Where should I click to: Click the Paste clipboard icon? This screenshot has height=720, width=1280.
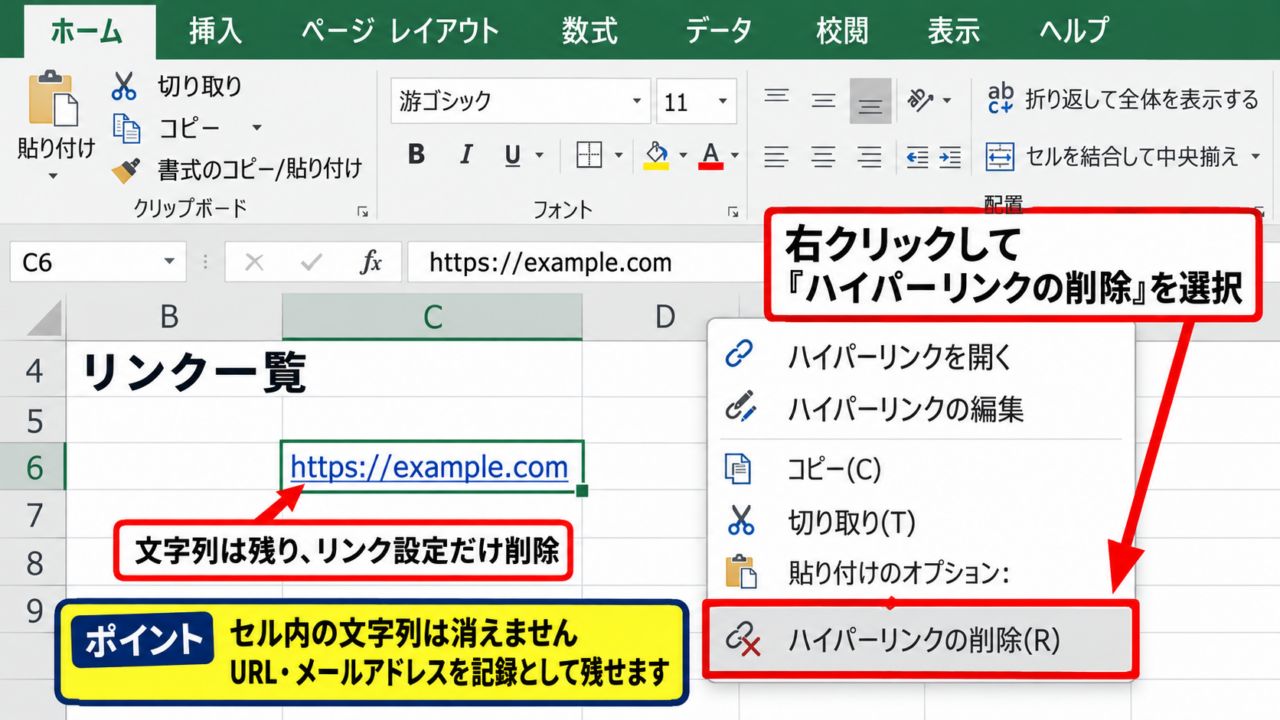[53, 99]
